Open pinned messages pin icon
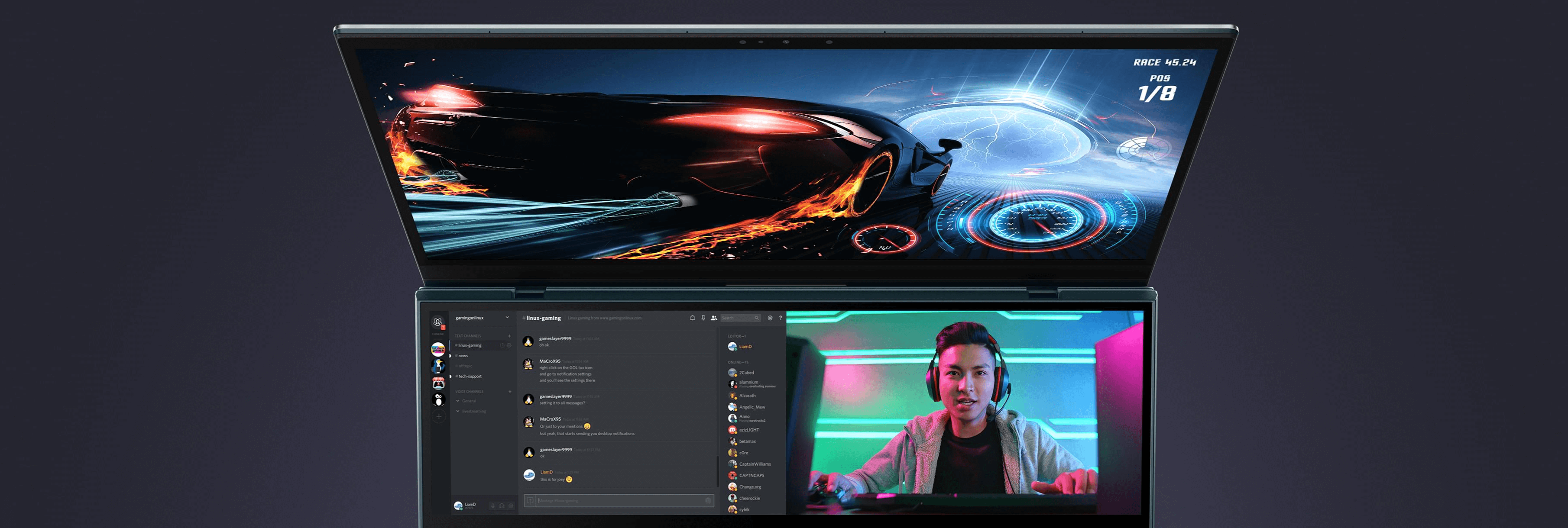 pos(703,318)
